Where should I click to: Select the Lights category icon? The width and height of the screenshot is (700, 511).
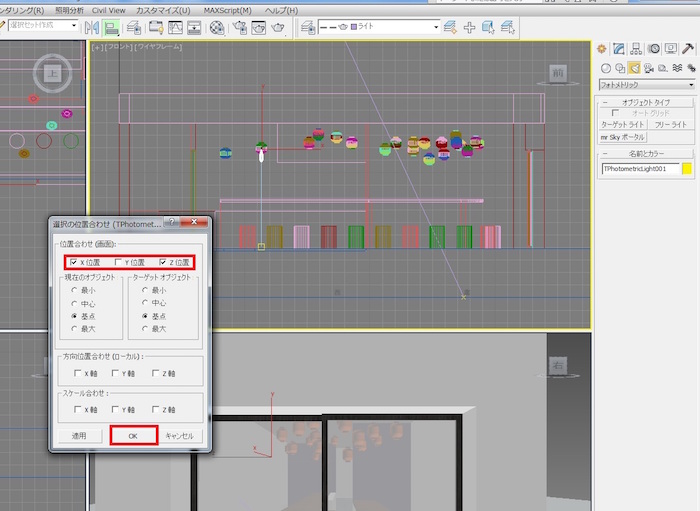(x=634, y=68)
